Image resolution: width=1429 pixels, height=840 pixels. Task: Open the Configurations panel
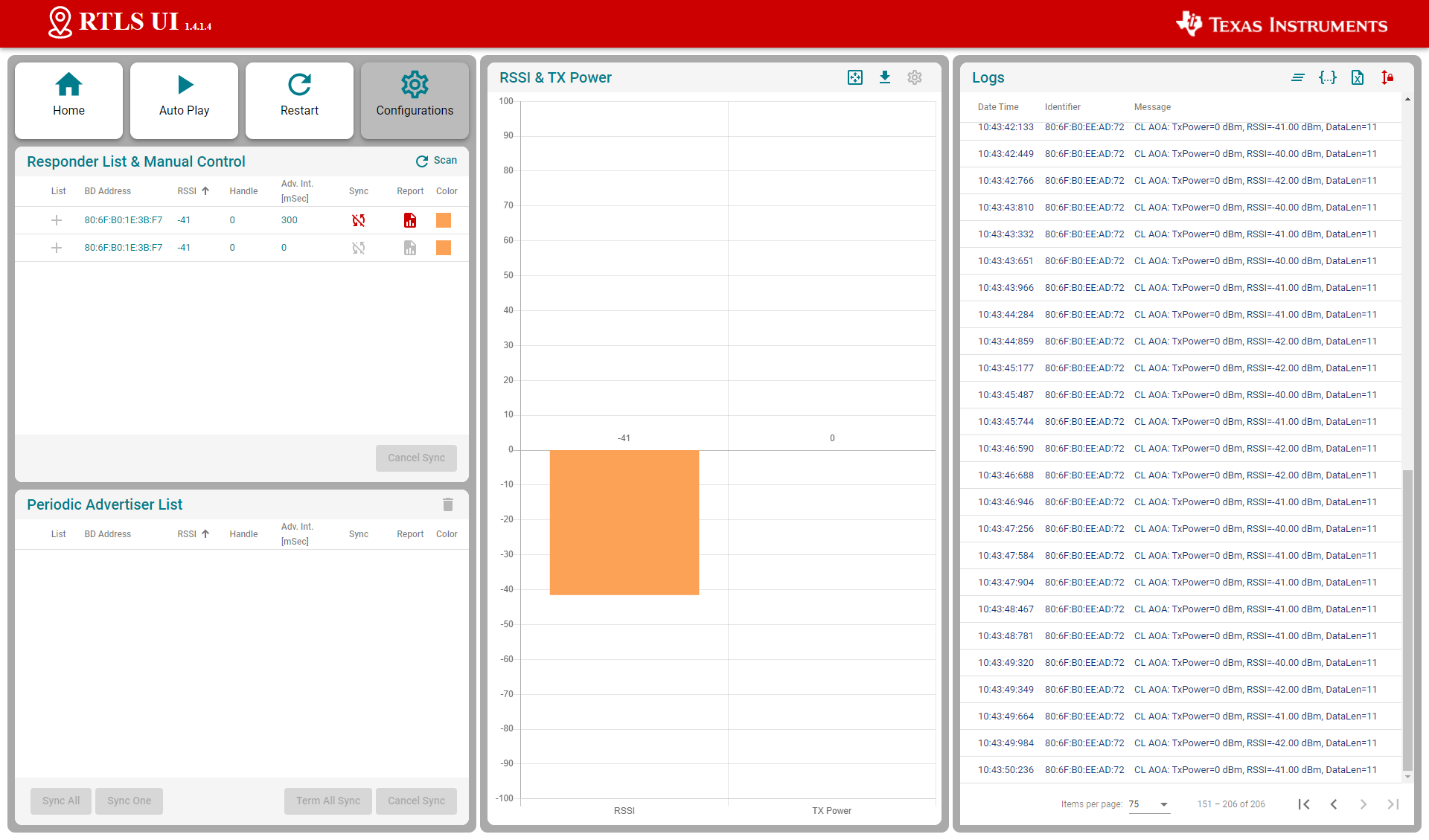[415, 100]
